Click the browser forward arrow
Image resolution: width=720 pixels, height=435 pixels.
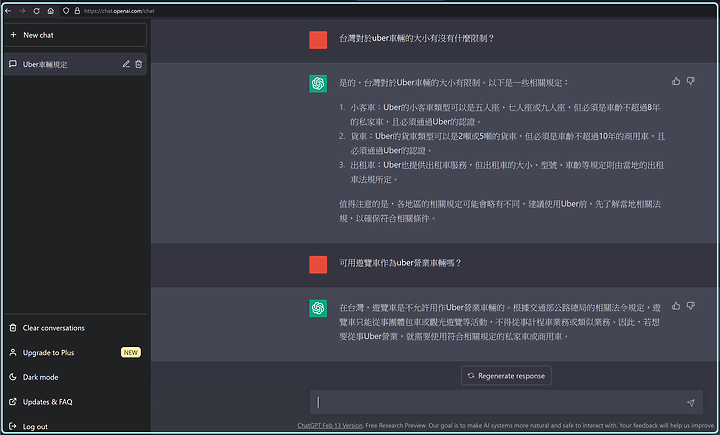[x=22, y=11]
